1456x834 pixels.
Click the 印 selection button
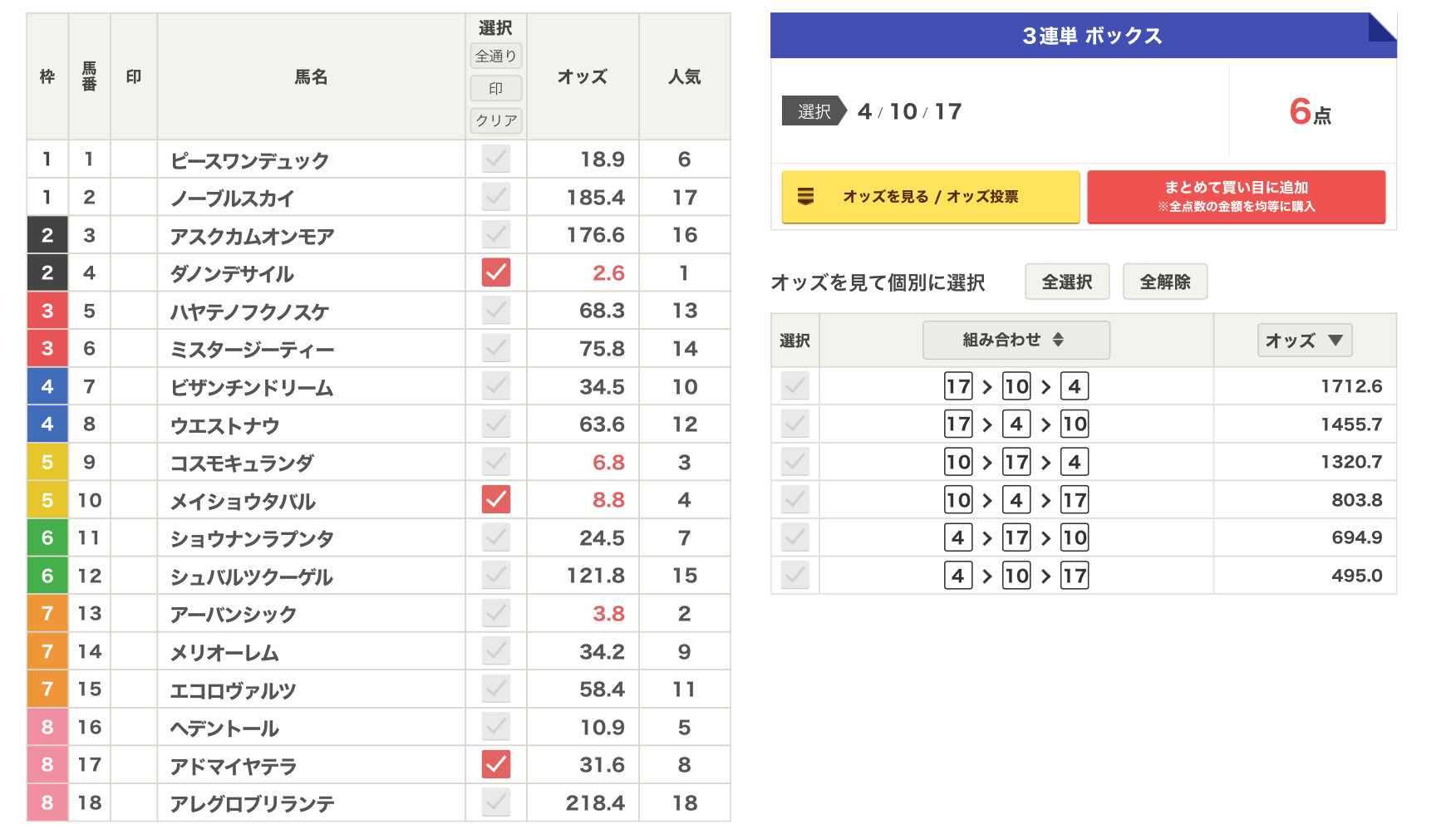pyautogui.click(x=496, y=88)
